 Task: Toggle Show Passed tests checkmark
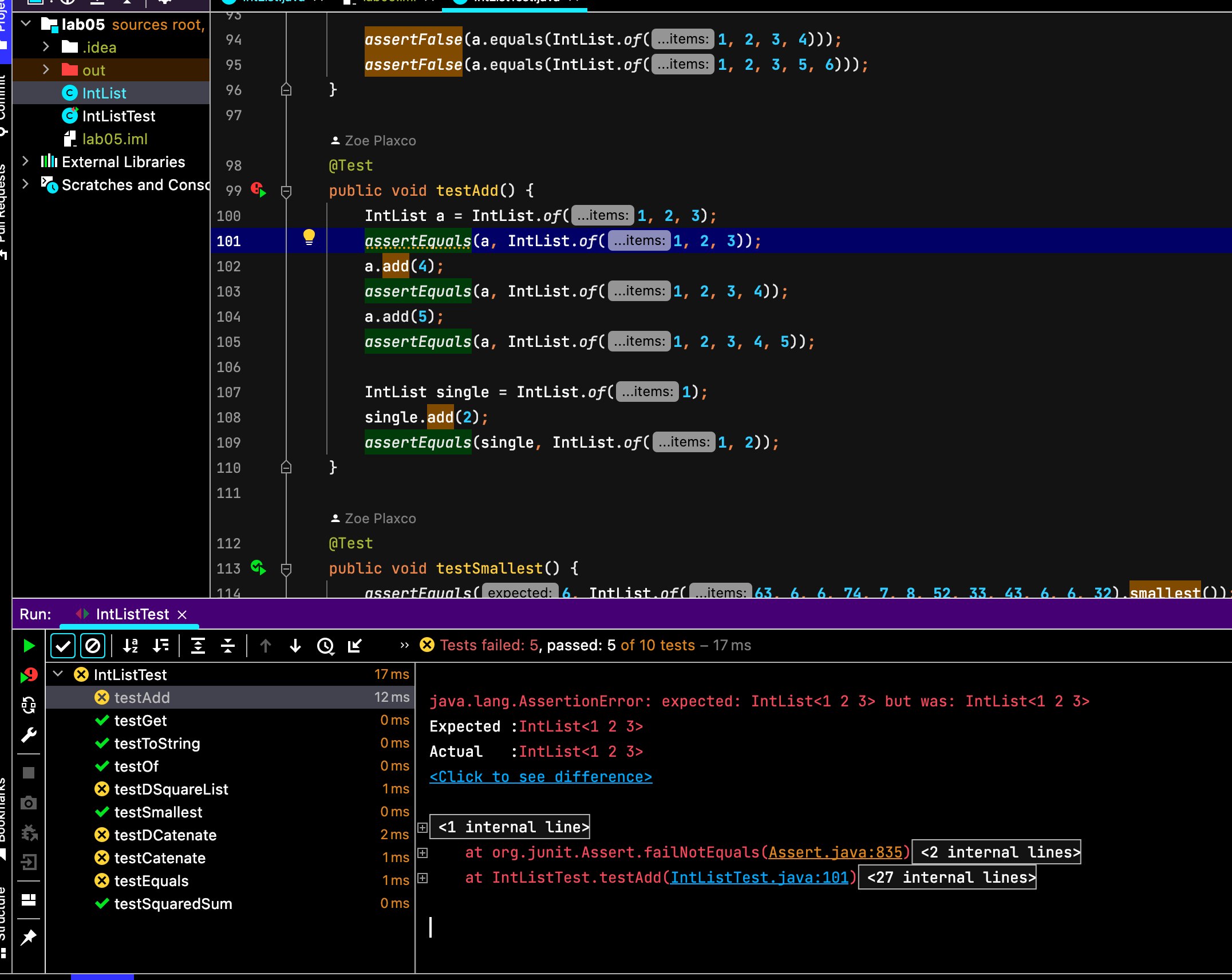[63, 646]
